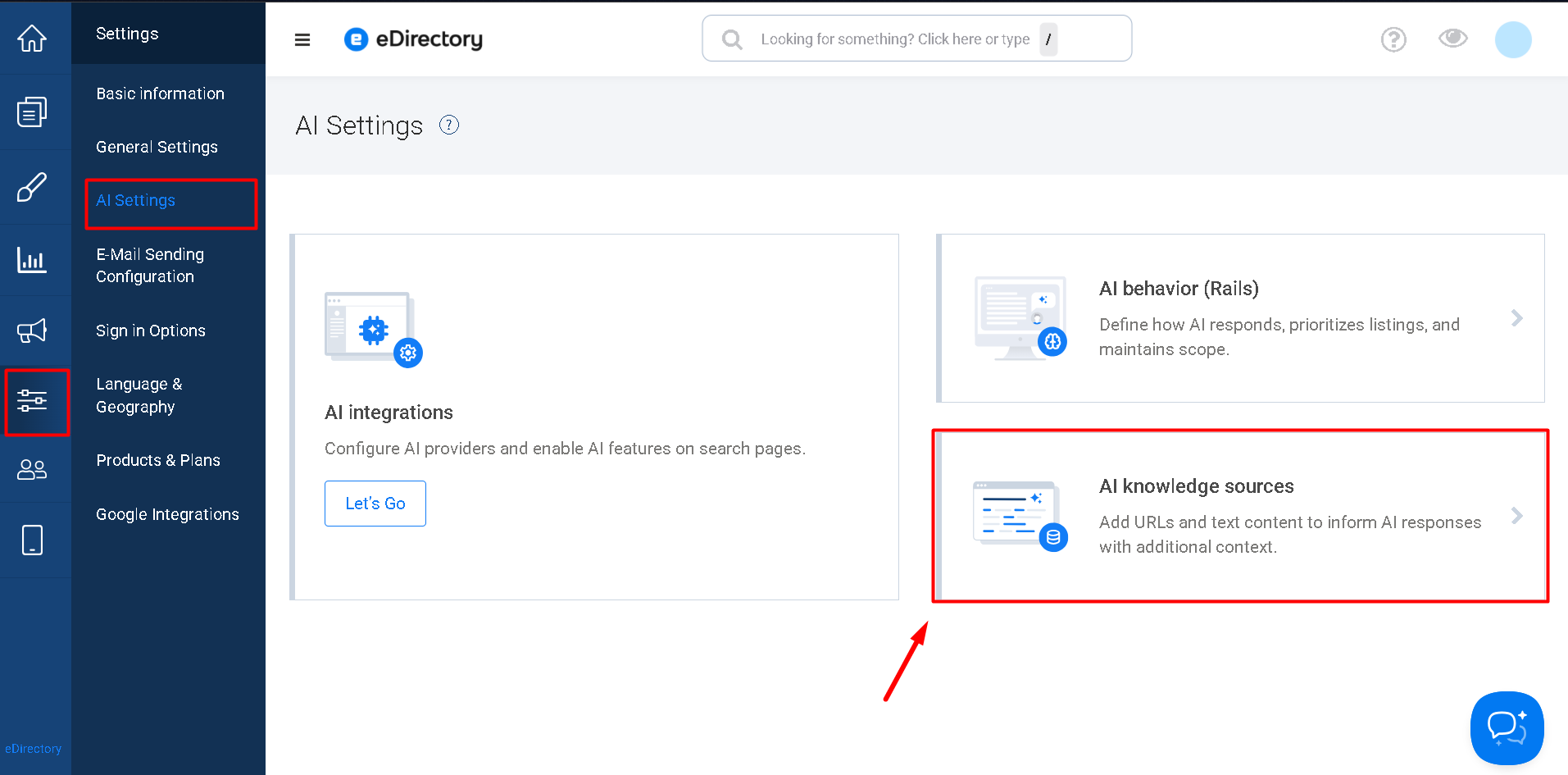Open the AI behavior (Rails) title

[1179, 289]
